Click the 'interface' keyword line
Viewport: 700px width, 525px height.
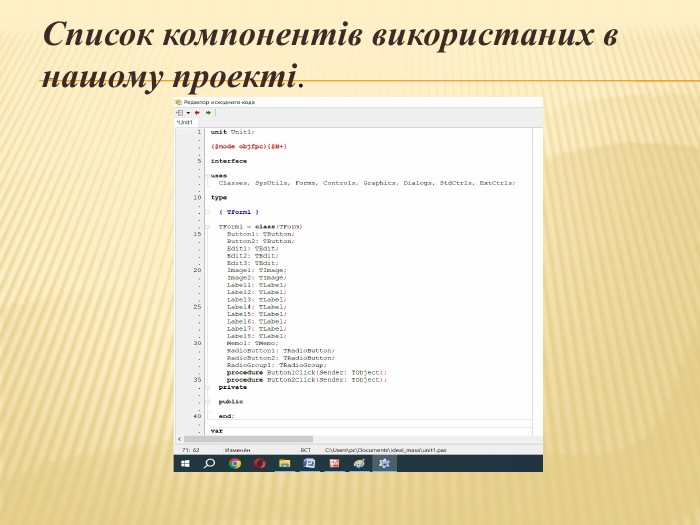tap(229, 161)
